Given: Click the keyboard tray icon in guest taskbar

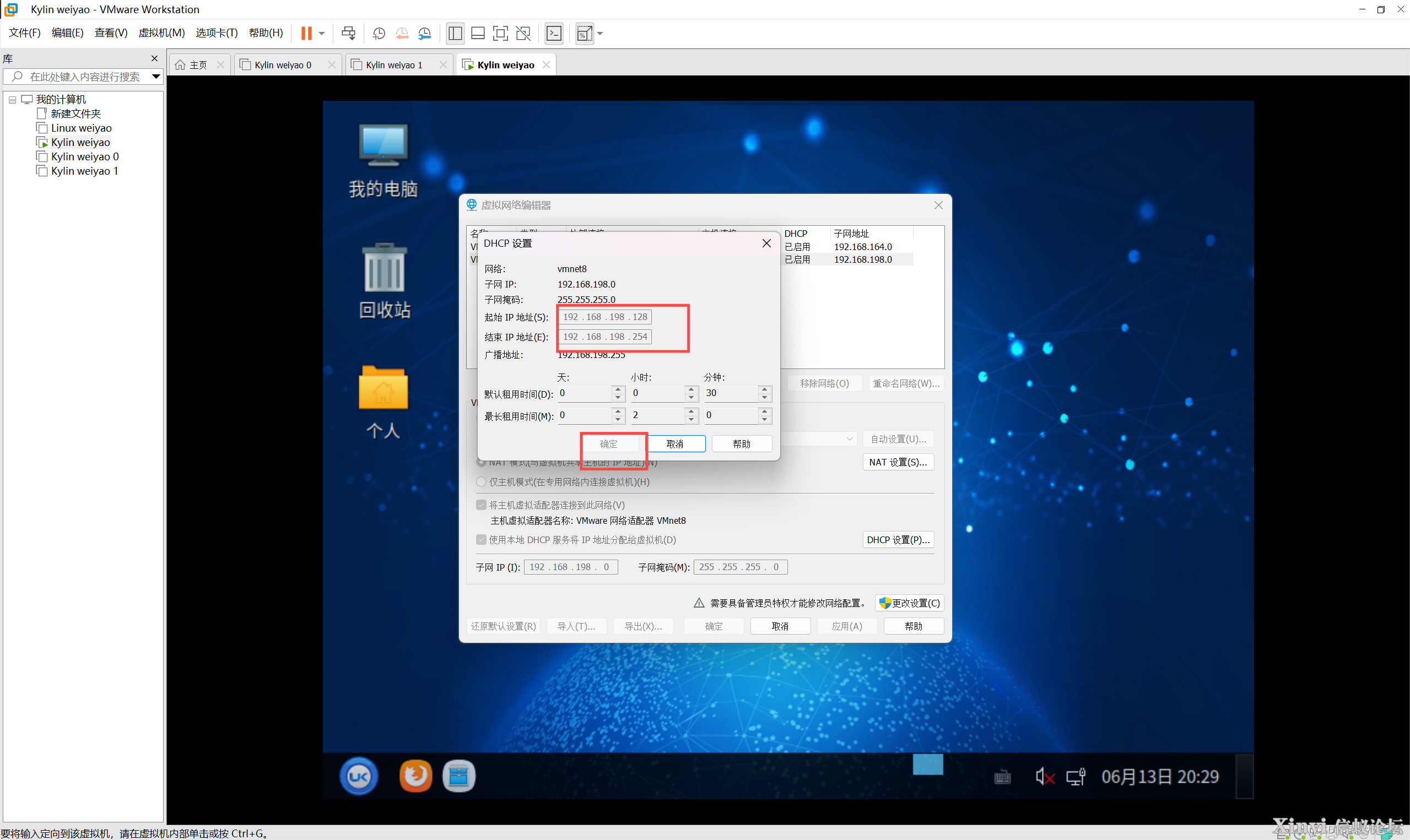Looking at the screenshot, I should tap(1002, 777).
